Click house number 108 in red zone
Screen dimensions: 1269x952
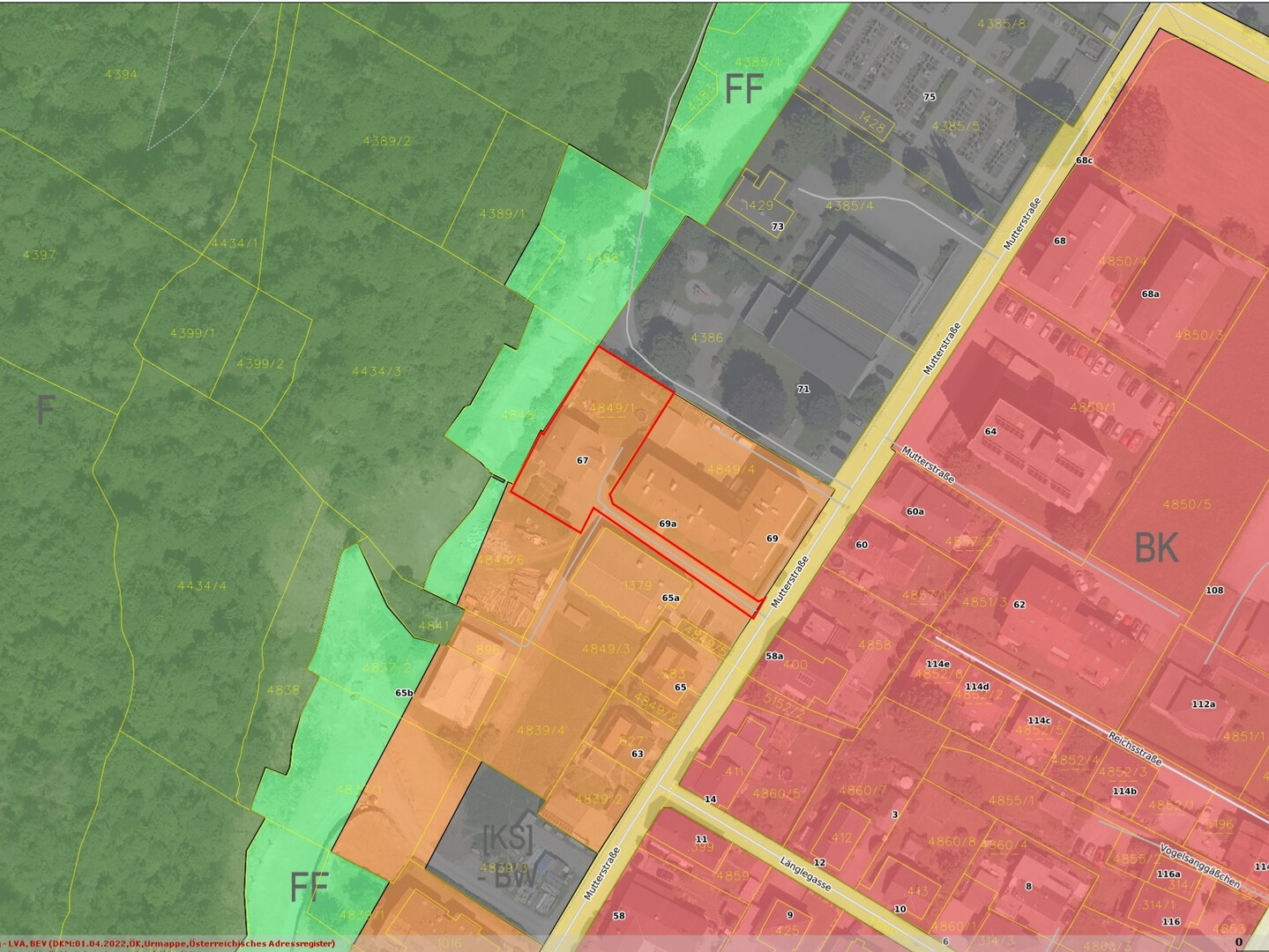click(x=1214, y=590)
